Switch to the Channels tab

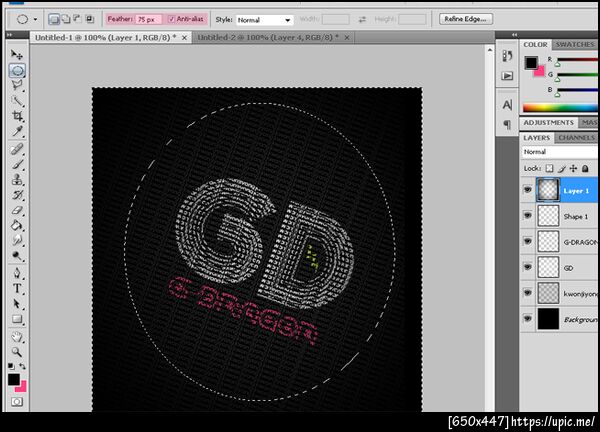(x=576, y=137)
